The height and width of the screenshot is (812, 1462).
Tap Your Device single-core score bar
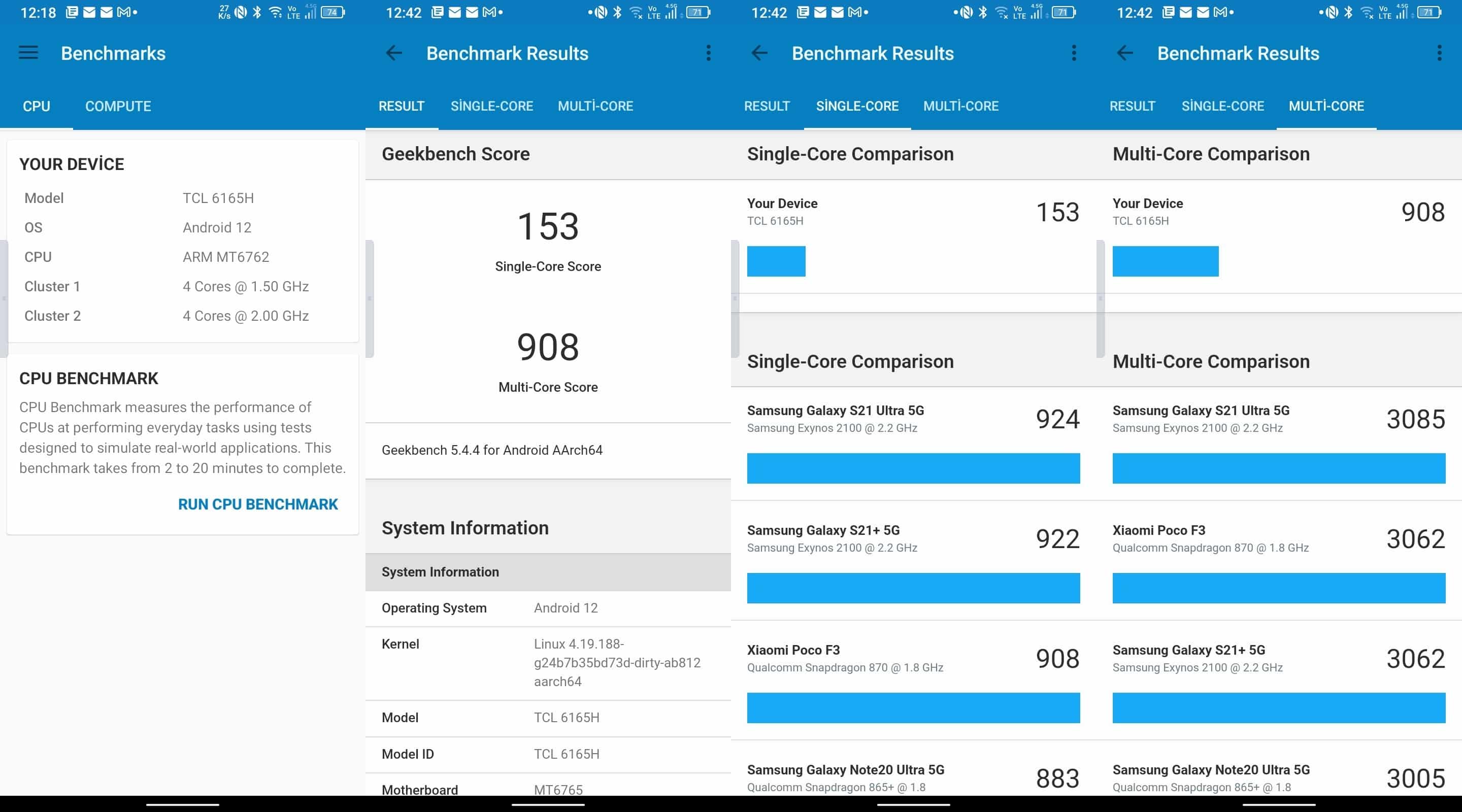[x=776, y=261]
